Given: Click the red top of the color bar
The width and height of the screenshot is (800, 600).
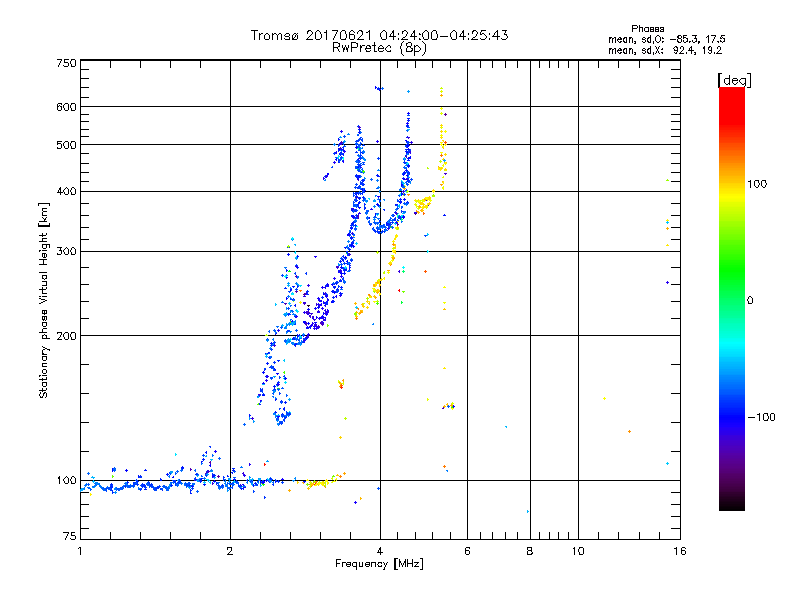Looking at the screenshot, I should (x=731, y=95).
